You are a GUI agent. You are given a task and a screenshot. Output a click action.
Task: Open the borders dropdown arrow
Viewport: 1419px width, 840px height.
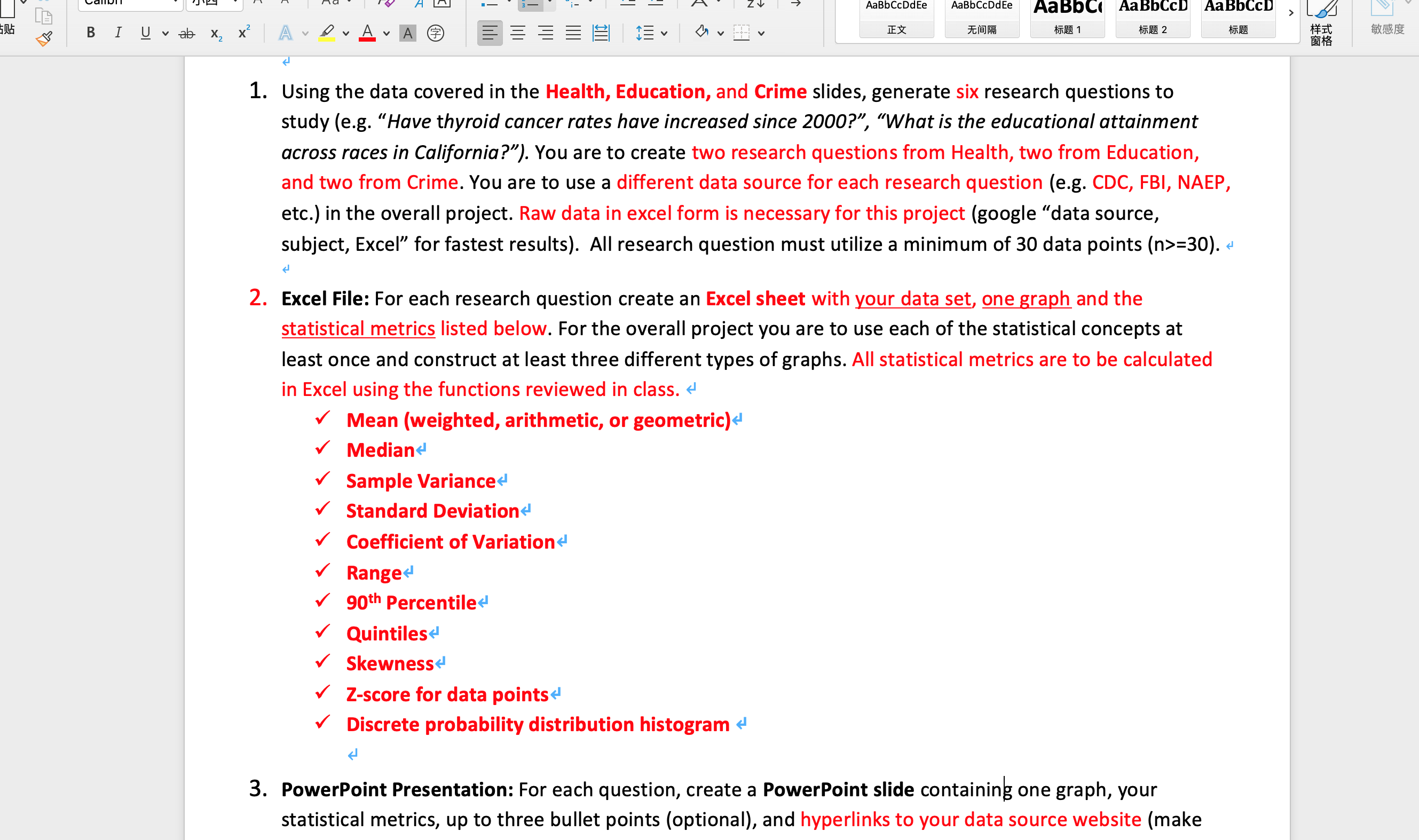pos(762,34)
